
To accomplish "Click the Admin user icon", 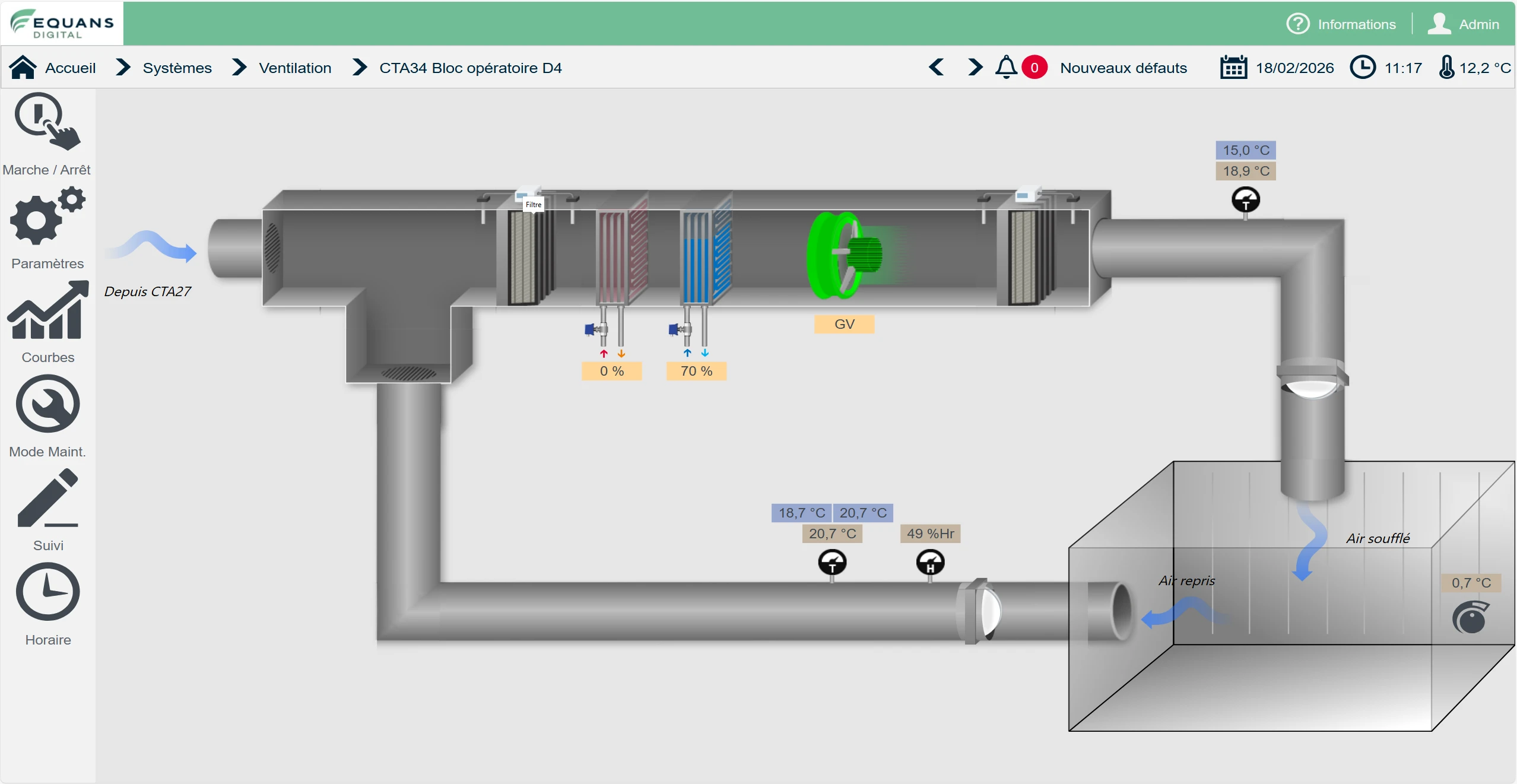I will (x=1439, y=24).
